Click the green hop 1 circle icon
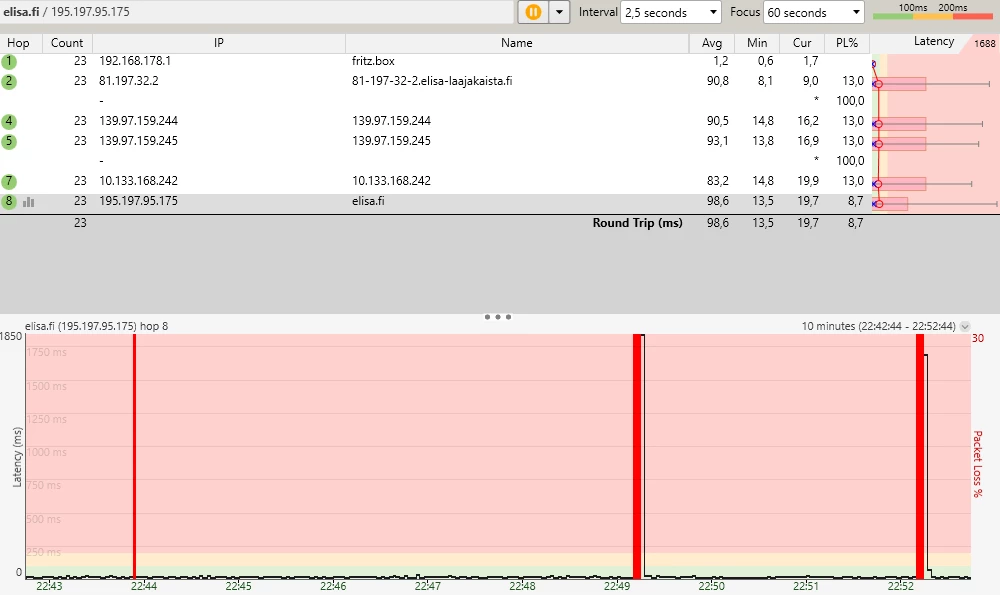 [9, 62]
